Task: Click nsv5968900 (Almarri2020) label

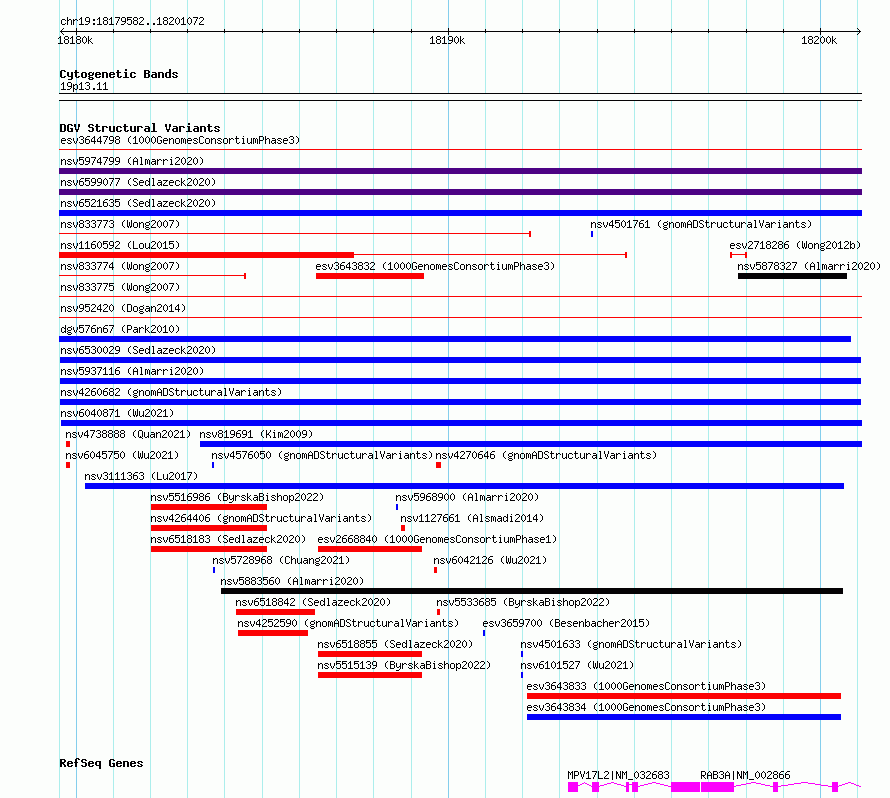Action: [467, 497]
